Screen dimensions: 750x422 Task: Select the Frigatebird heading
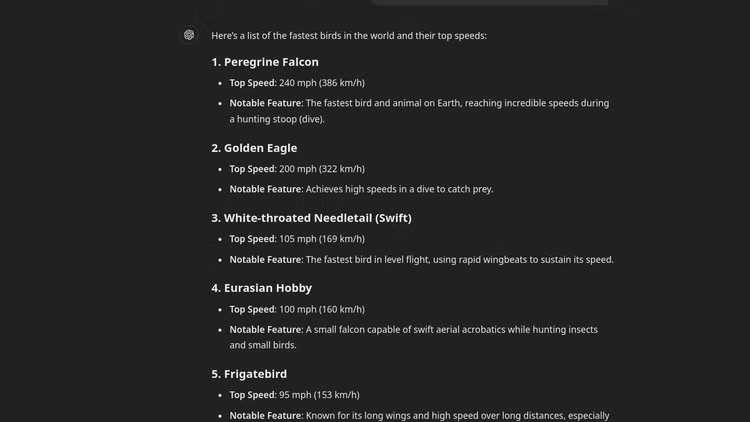tap(249, 374)
